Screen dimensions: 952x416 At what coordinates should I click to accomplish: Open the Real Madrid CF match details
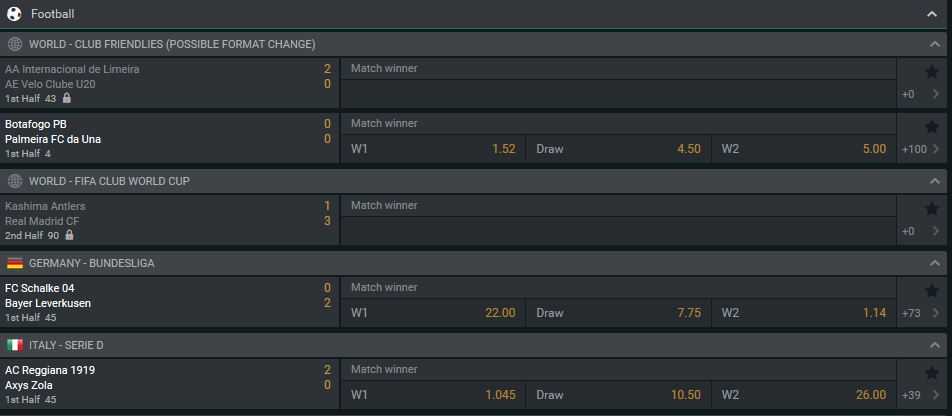click(169, 220)
